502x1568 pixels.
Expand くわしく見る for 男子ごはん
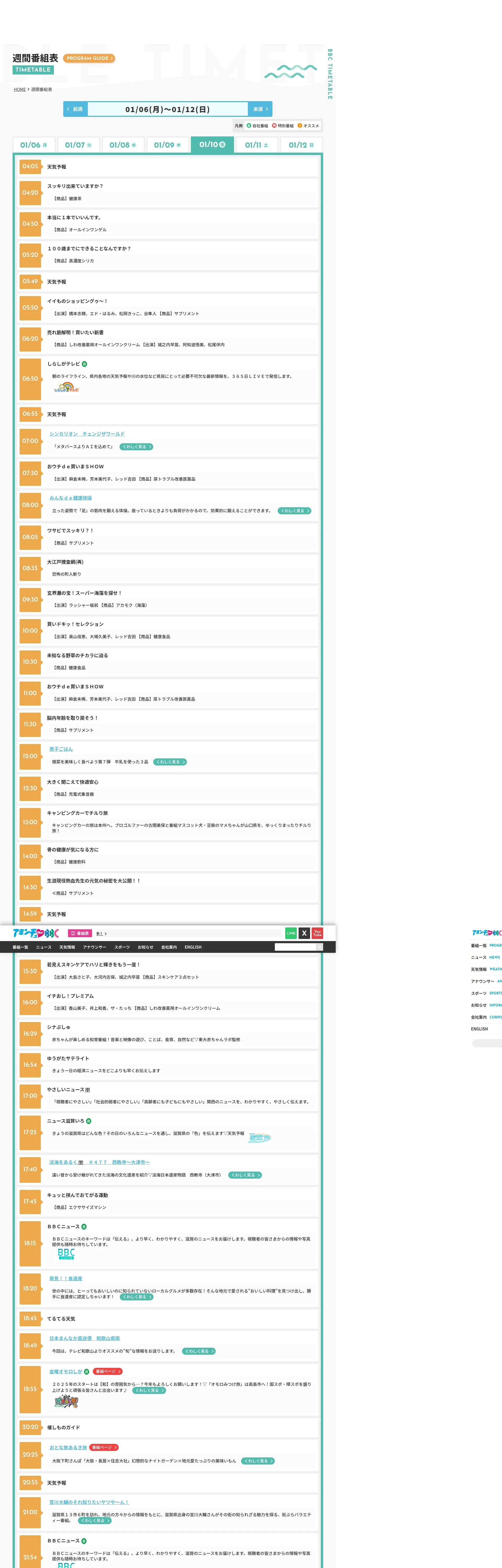coord(169,762)
